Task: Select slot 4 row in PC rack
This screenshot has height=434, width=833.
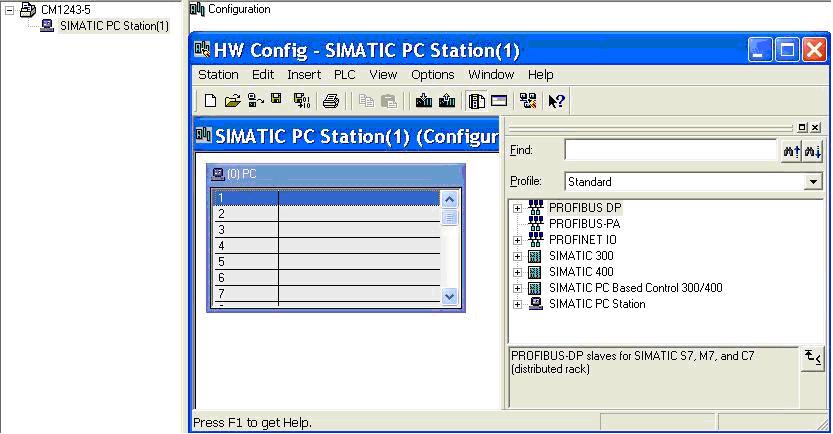Action: 326,245
